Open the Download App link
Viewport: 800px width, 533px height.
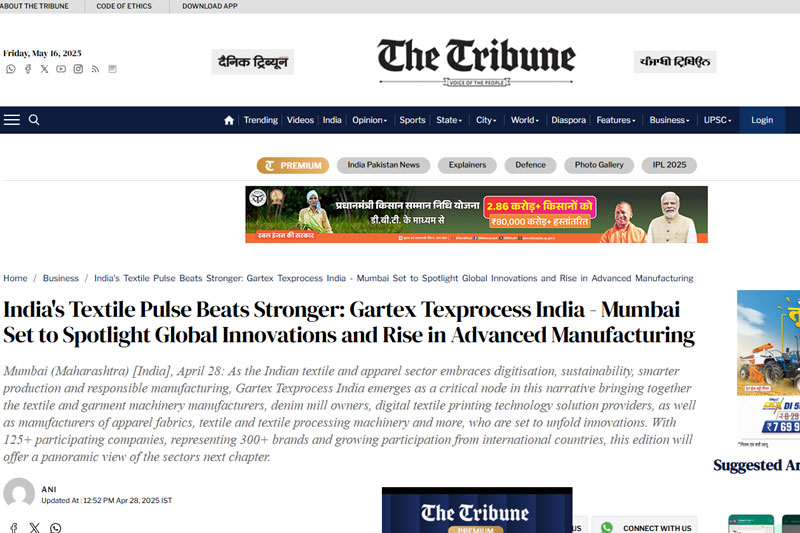[210, 6]
